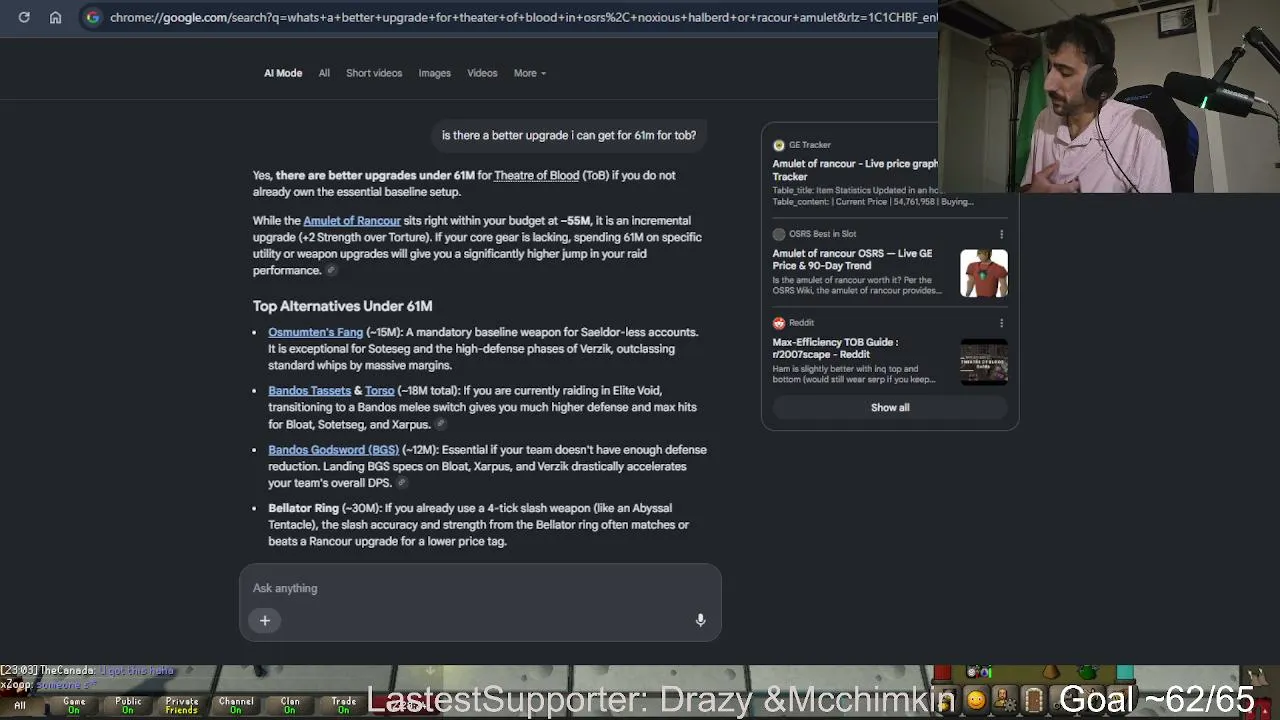Click the plus attachment button
This screenshot has height=720, width=1280.
(x=265, y=621)
